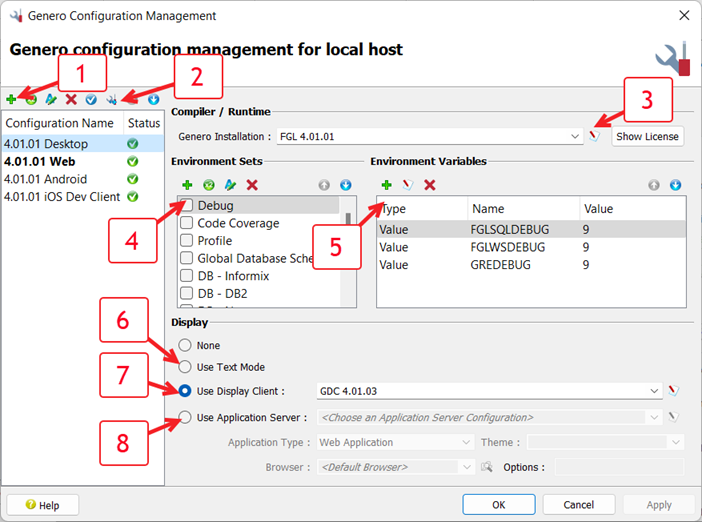
Task: Duplicate the selected configuration
Action: pos(31,99)
